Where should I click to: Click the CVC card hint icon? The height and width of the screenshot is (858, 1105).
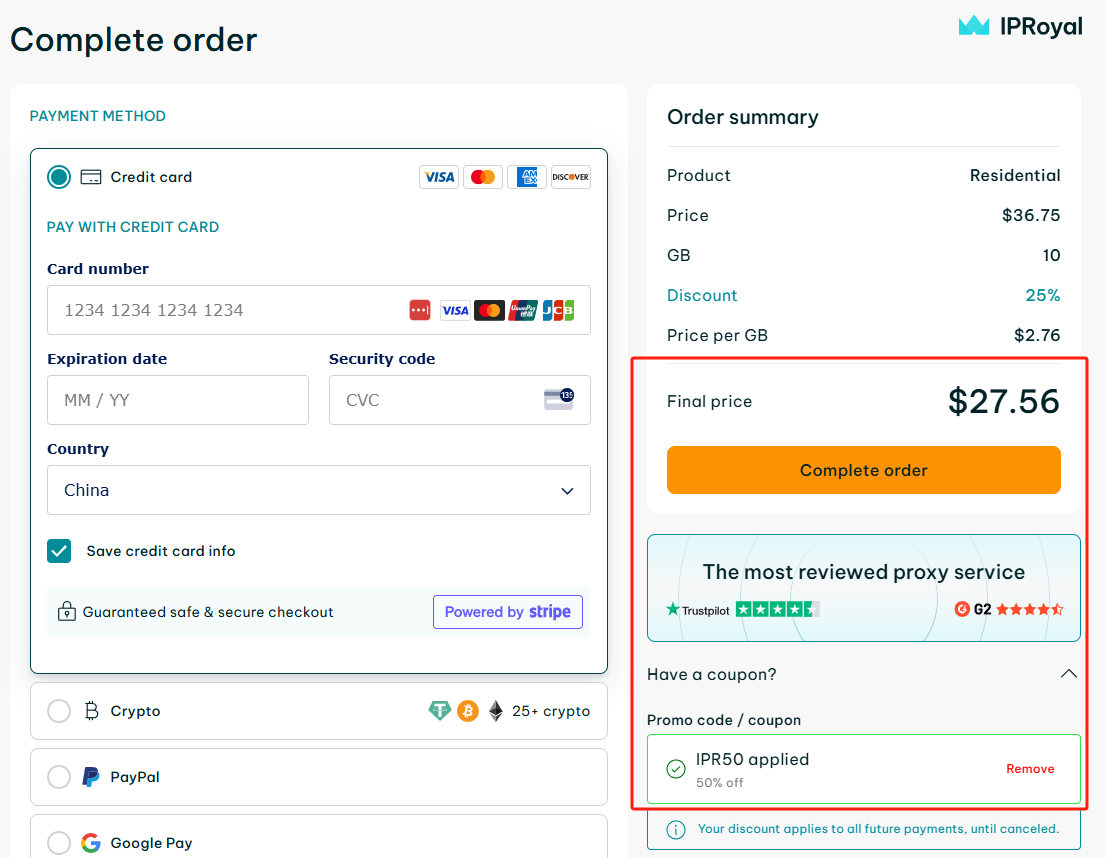(x=558, y=400)
